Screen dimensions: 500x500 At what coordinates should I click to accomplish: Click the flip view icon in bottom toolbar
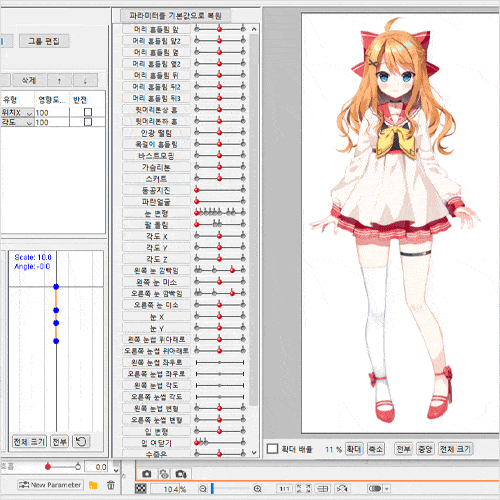(342, 489)
